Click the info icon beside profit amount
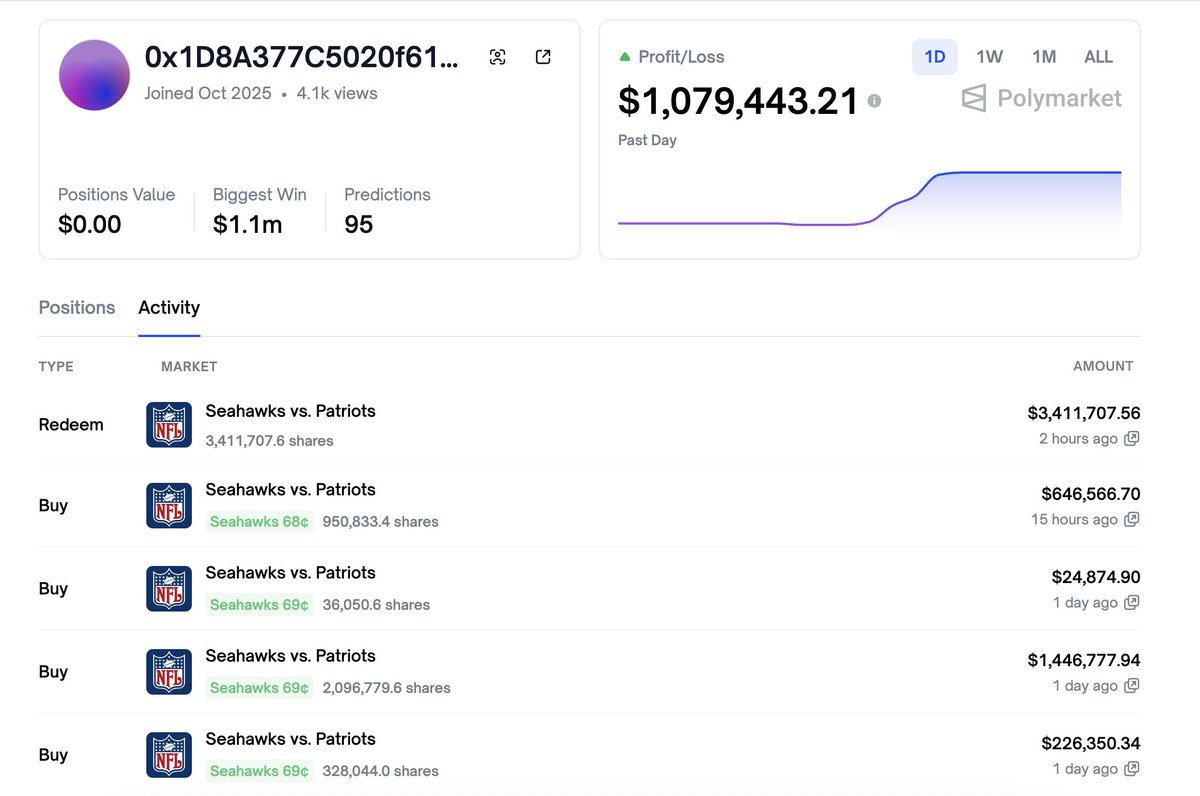The width and height of the screenshot is (1200, 796). pyautogui.click(x=874, y=101)
